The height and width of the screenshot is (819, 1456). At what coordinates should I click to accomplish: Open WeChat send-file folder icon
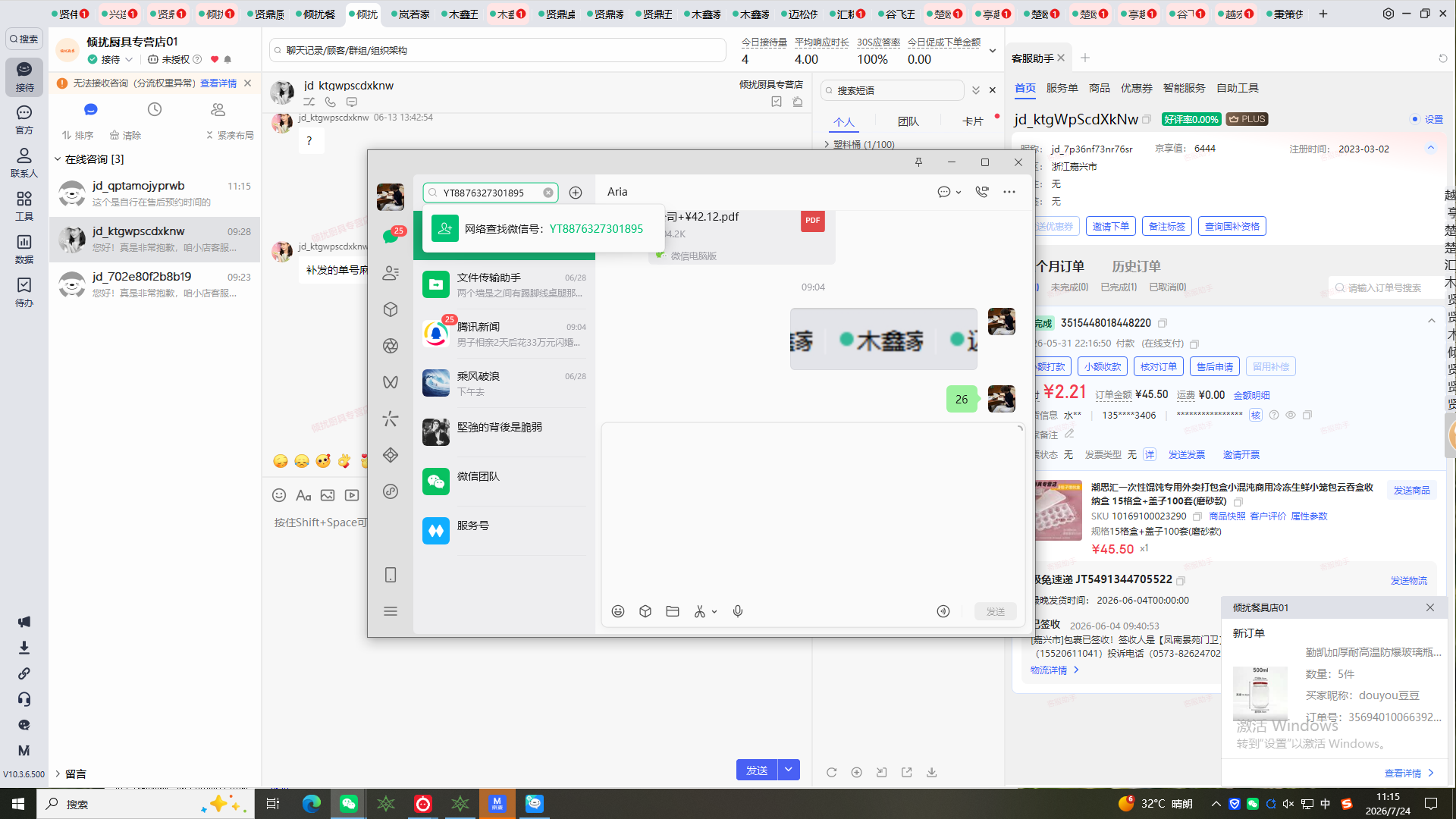coord(673,611)
